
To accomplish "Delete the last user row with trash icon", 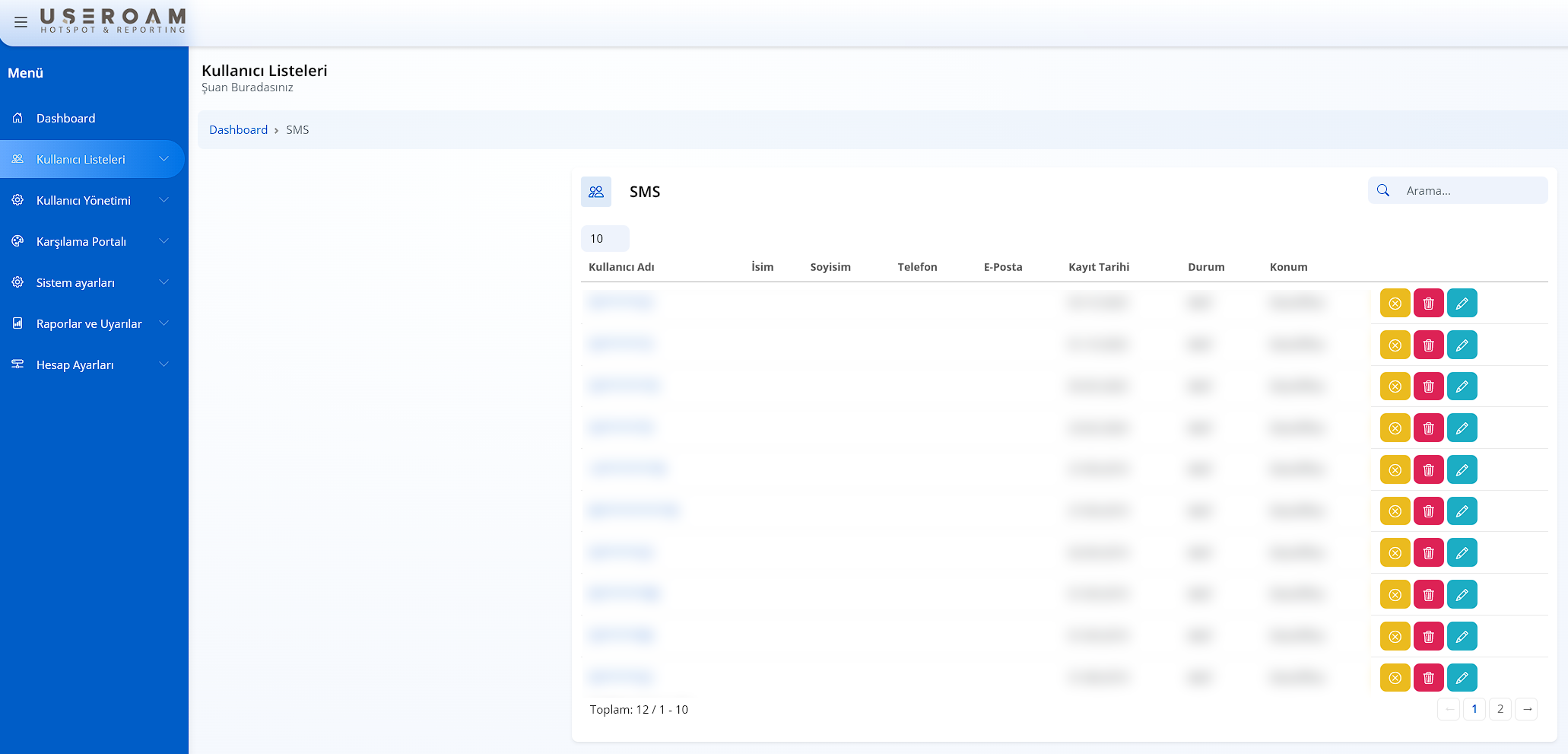I will click(1428, 678).
